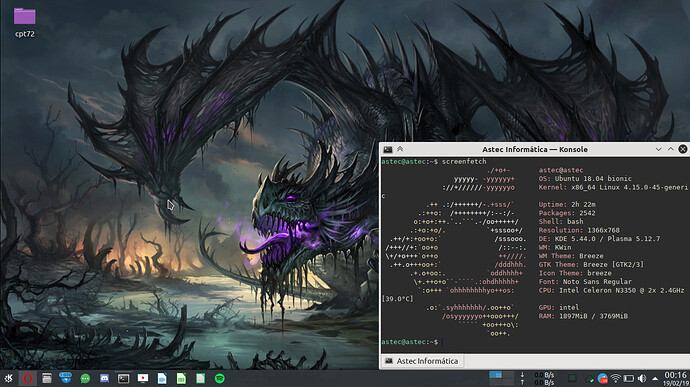Click the 'RAM: 1897MiB / 3769MiB' line
Viewport: 690px width, 387px height.
(583, 316)
